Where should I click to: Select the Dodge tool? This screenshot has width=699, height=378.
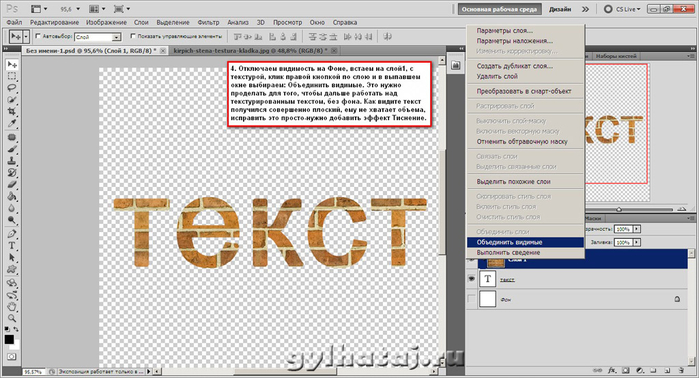[12, 219]
